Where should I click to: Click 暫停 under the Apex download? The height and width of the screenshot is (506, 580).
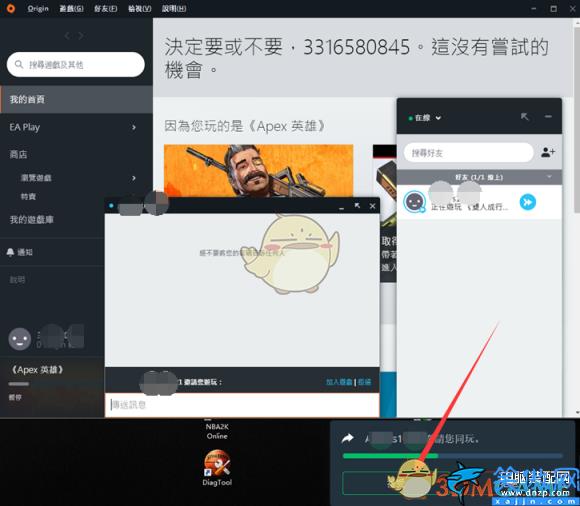tap(15, 397)
